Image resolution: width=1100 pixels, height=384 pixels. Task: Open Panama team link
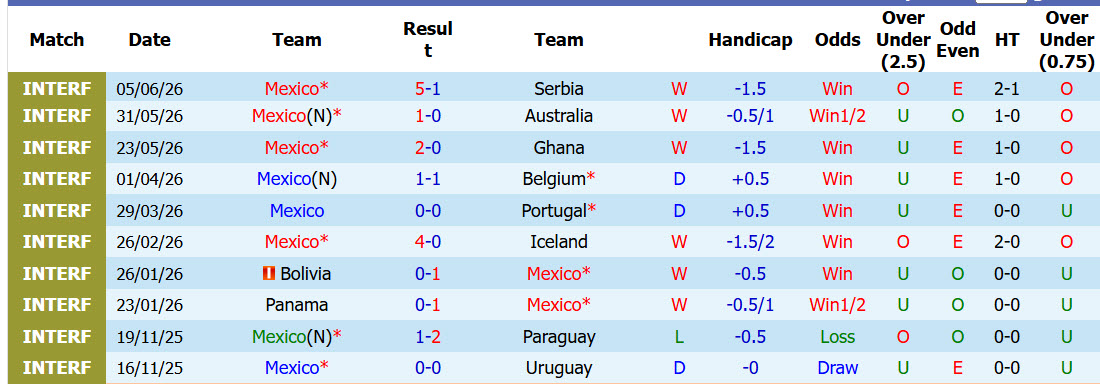[x=297, y=305]
